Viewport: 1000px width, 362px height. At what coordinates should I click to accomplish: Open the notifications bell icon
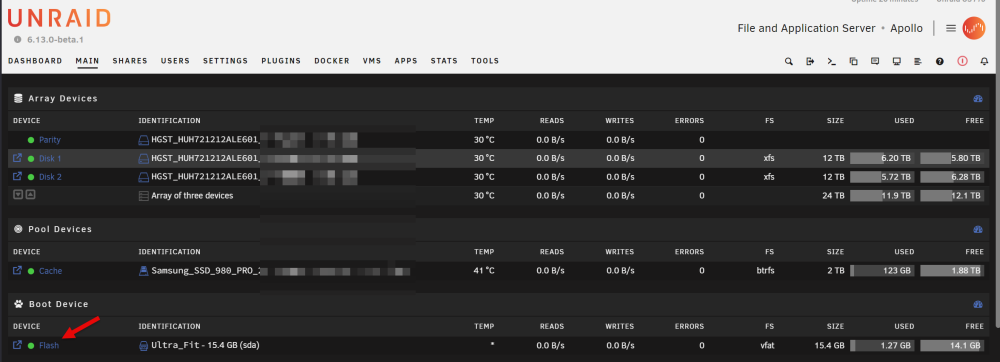[984, 61]
